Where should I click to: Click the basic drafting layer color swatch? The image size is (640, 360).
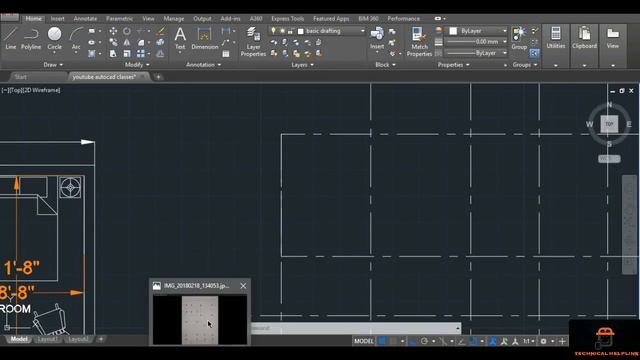tap(301, 31)
